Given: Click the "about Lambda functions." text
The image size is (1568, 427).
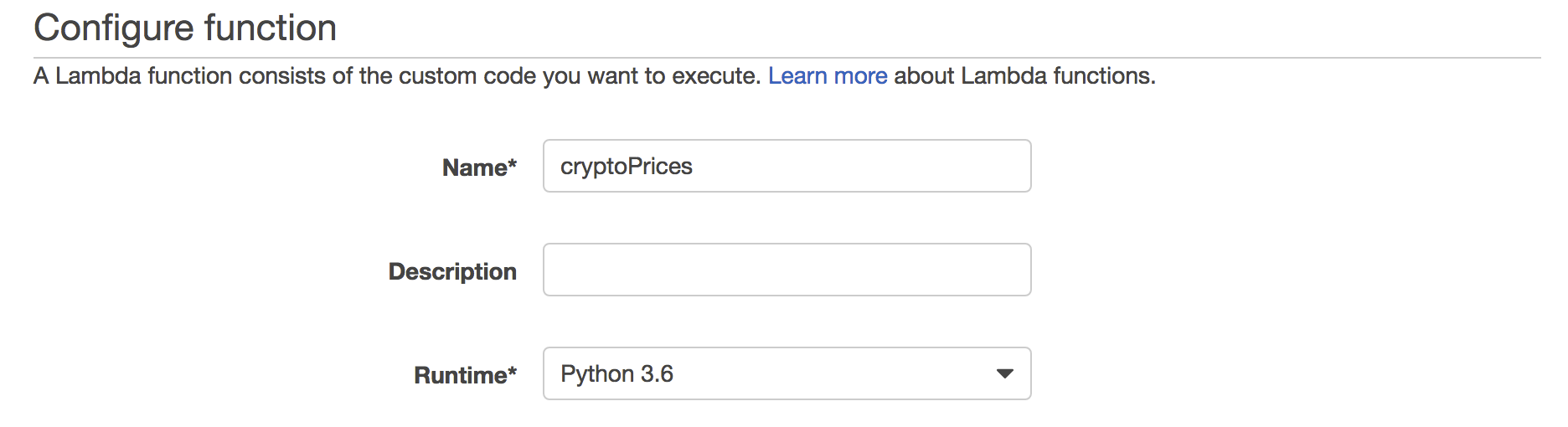Looking at the screenshot, I should [x=1024, y=76].
